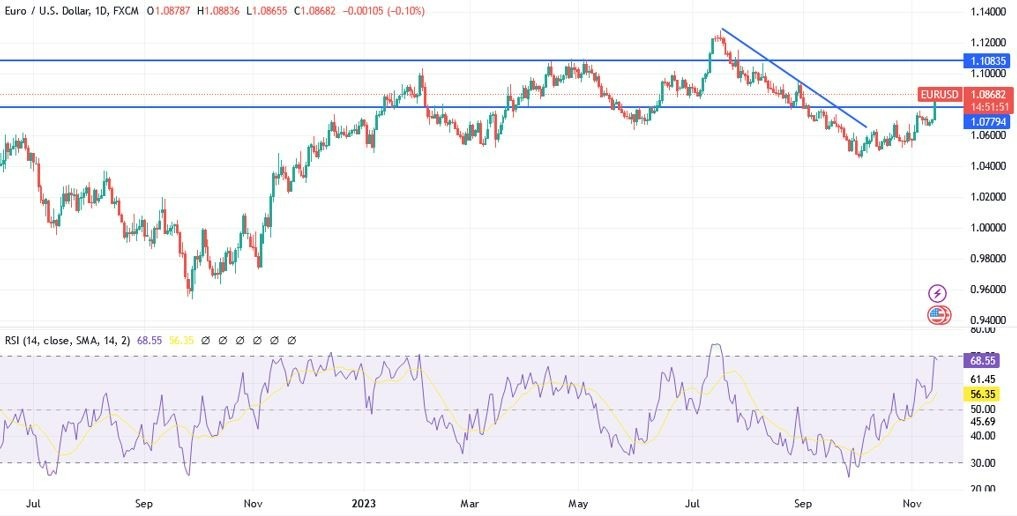1017x516 pixels.
Task: Click the 0.96000 price axis label
Action: click(988, 289)
